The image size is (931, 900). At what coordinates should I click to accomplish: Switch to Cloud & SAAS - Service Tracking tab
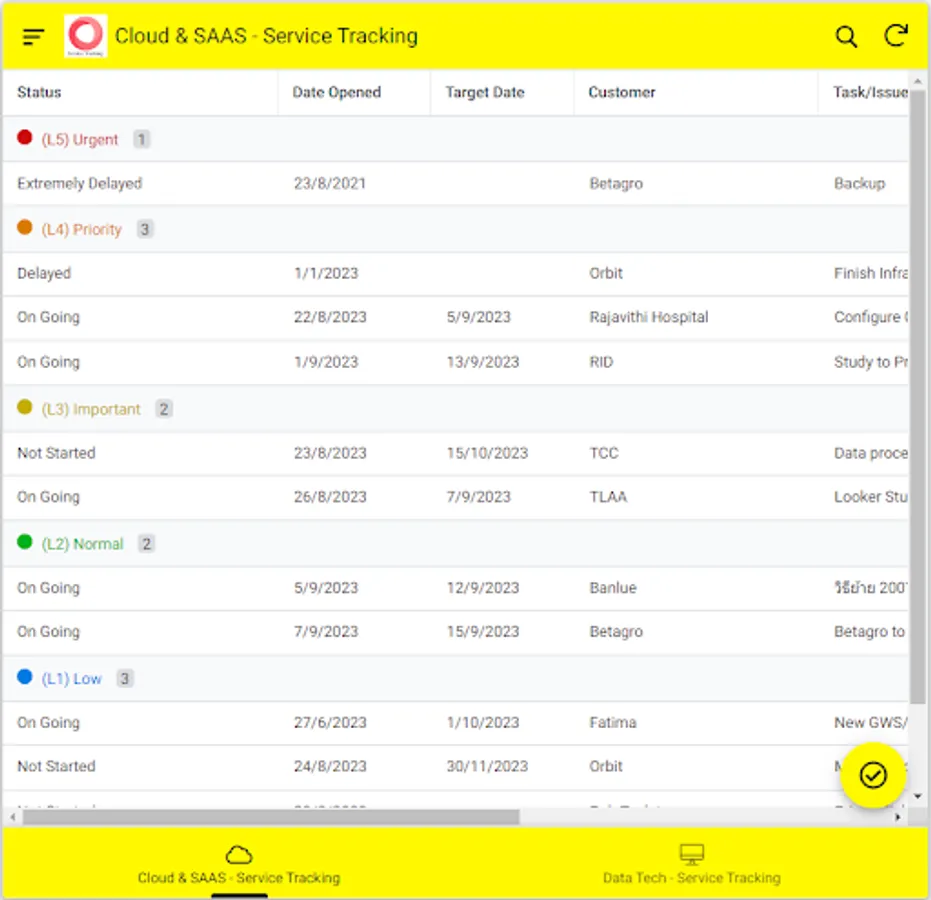click(x=239, y=864)
